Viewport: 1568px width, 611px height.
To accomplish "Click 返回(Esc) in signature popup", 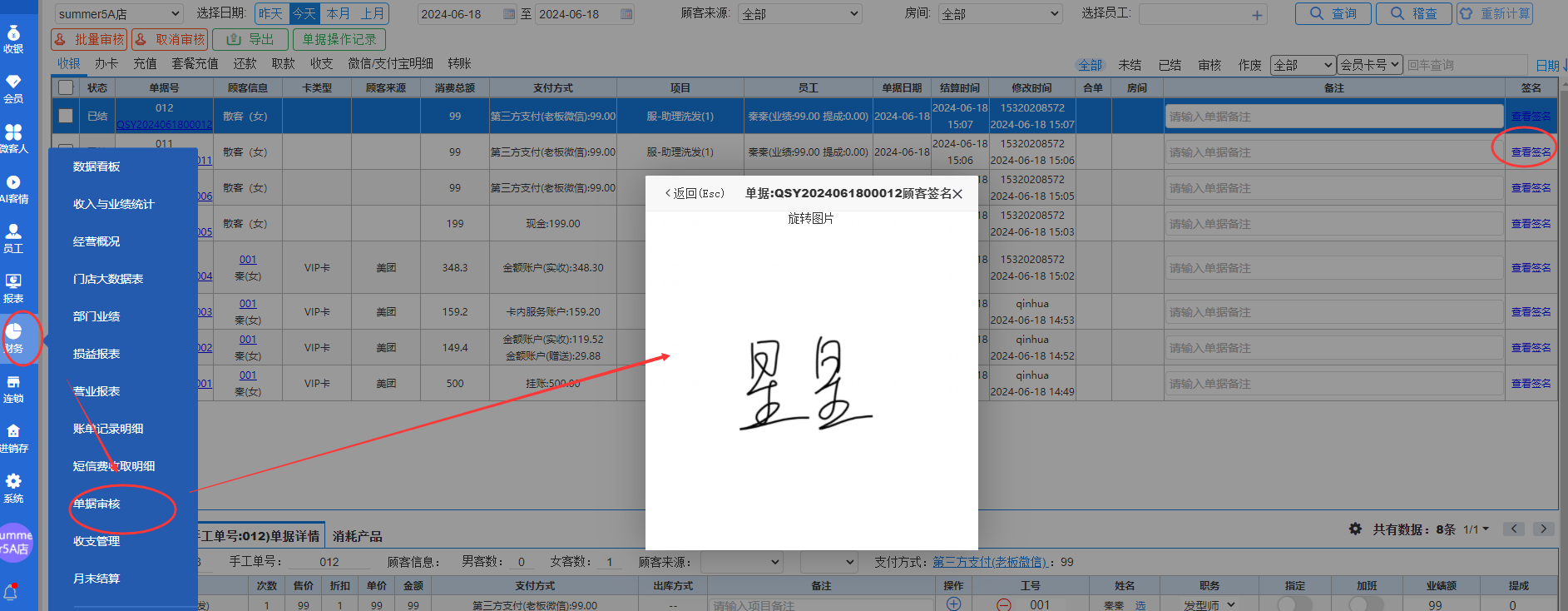I will point(695,193).
